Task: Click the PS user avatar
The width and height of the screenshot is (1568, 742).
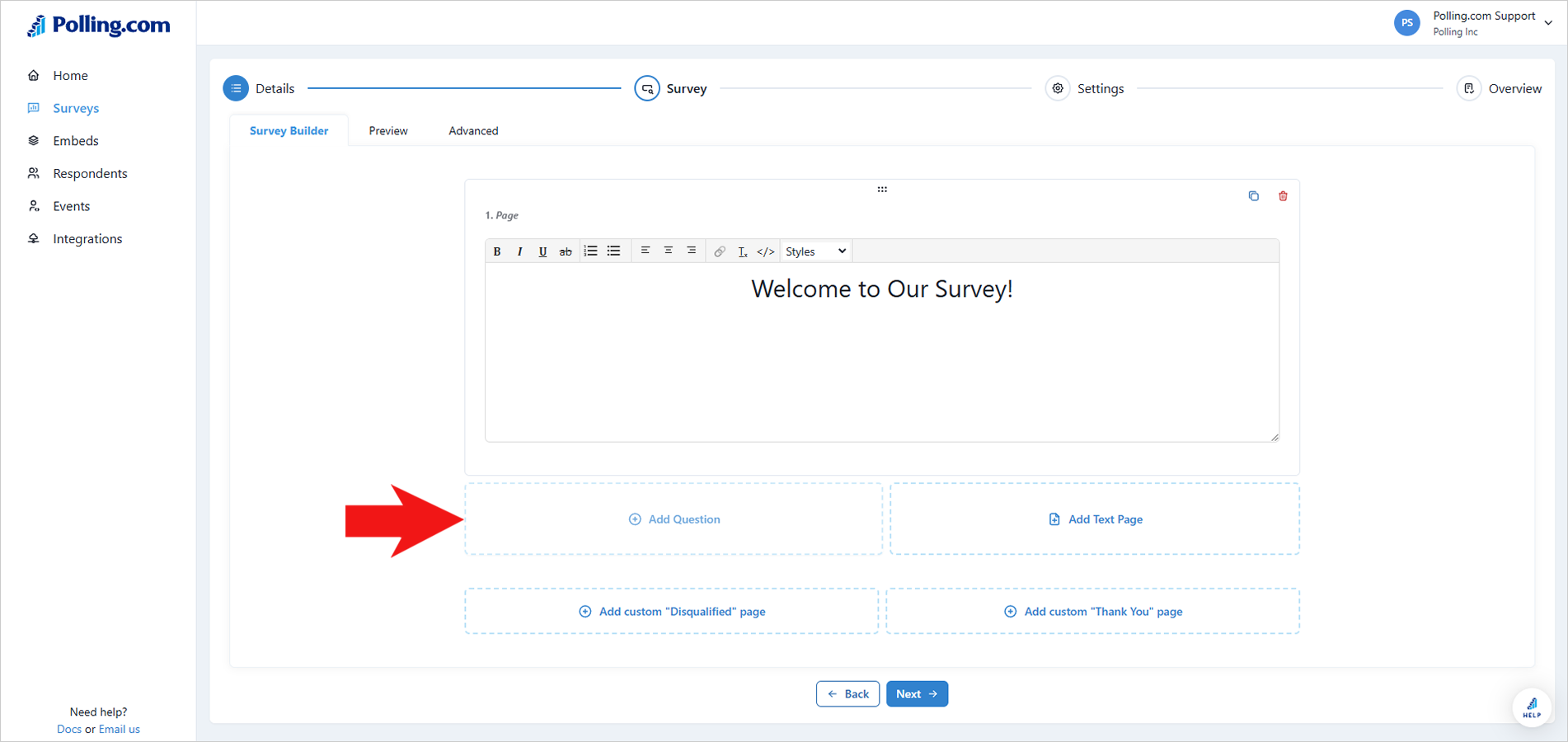Action: click(x=1407, y=23)
